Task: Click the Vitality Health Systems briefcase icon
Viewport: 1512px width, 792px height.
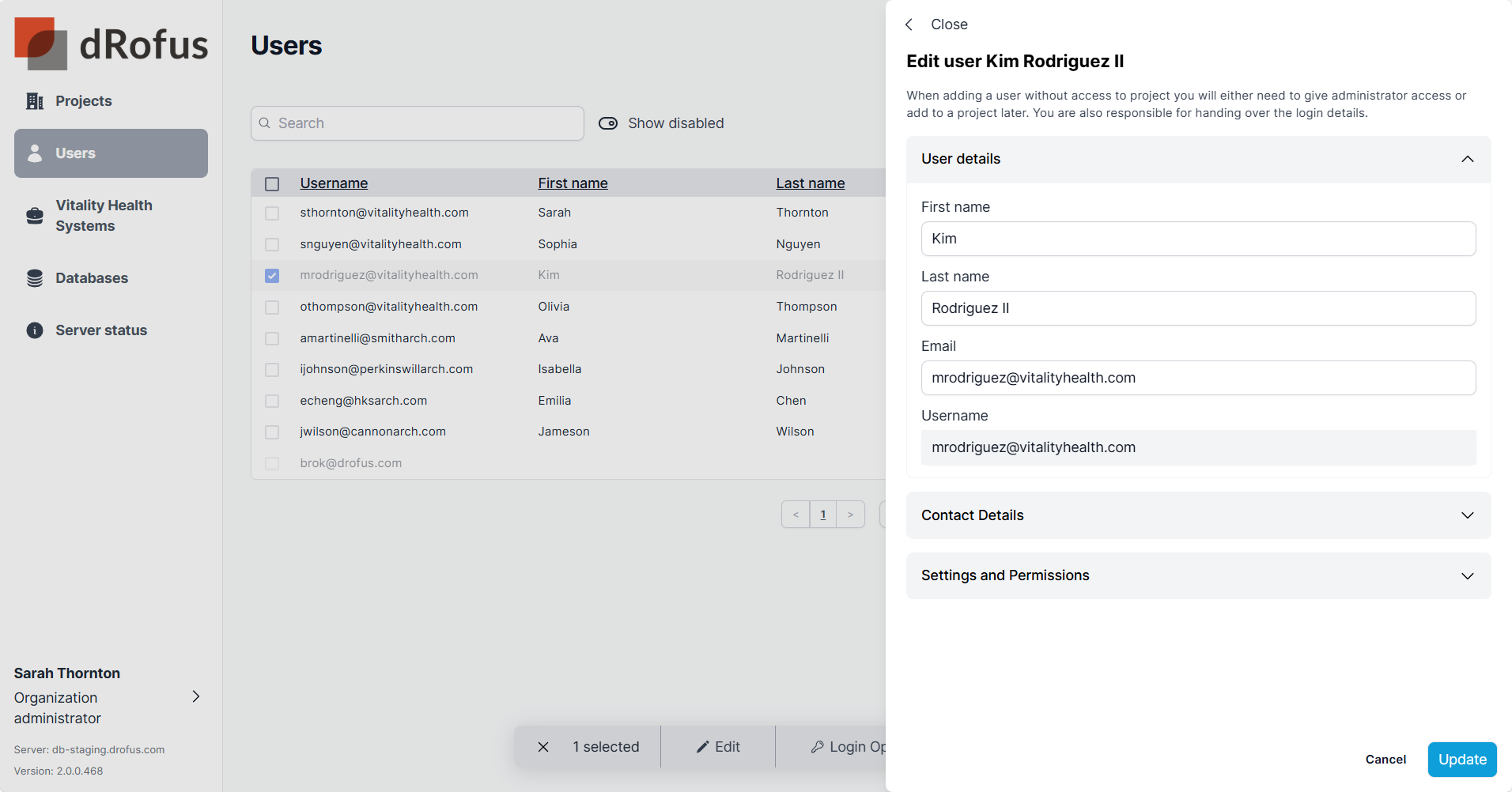Action: coord(35,216)
